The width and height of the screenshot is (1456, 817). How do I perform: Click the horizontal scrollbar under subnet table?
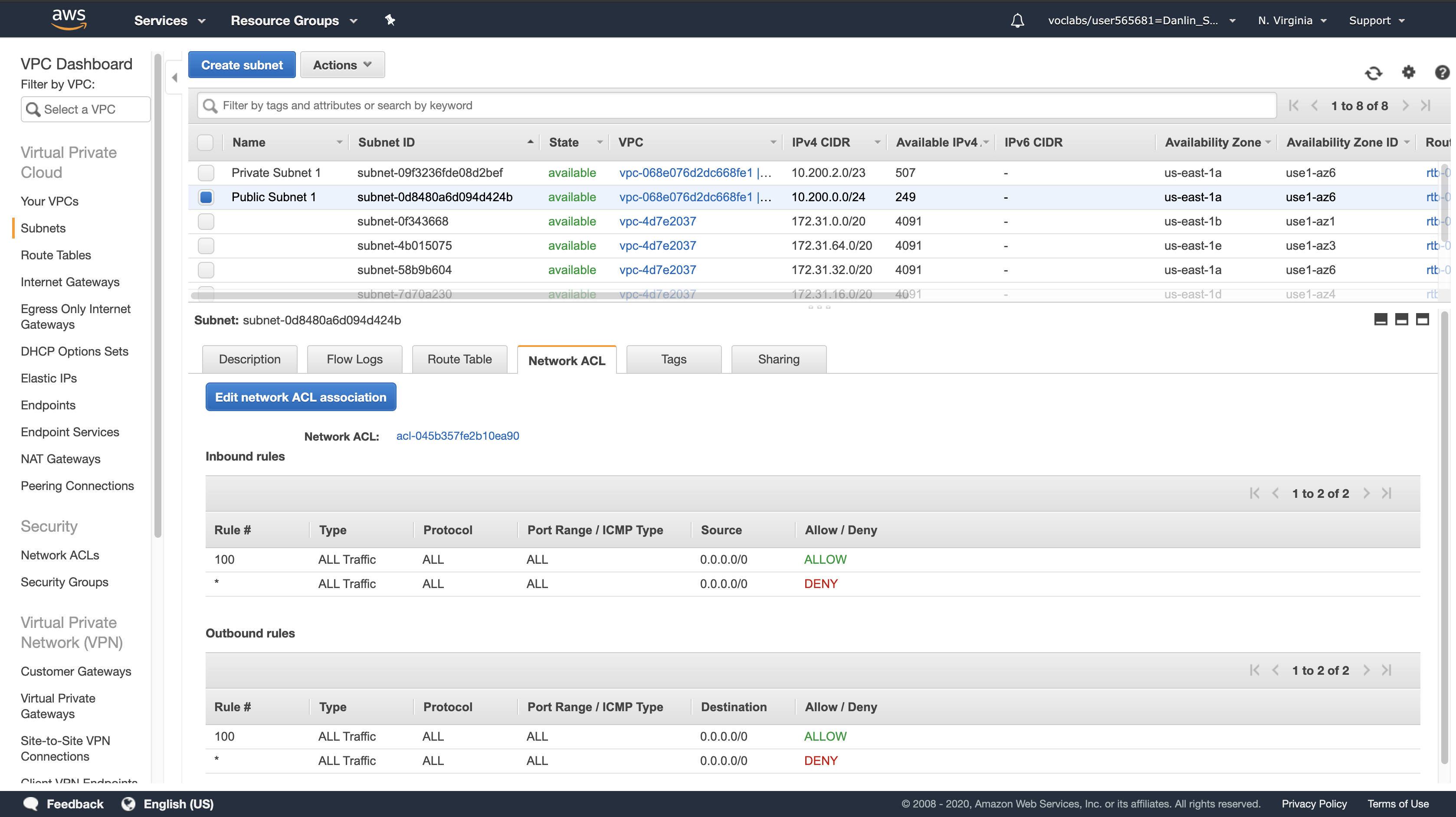tap(548, 295)
